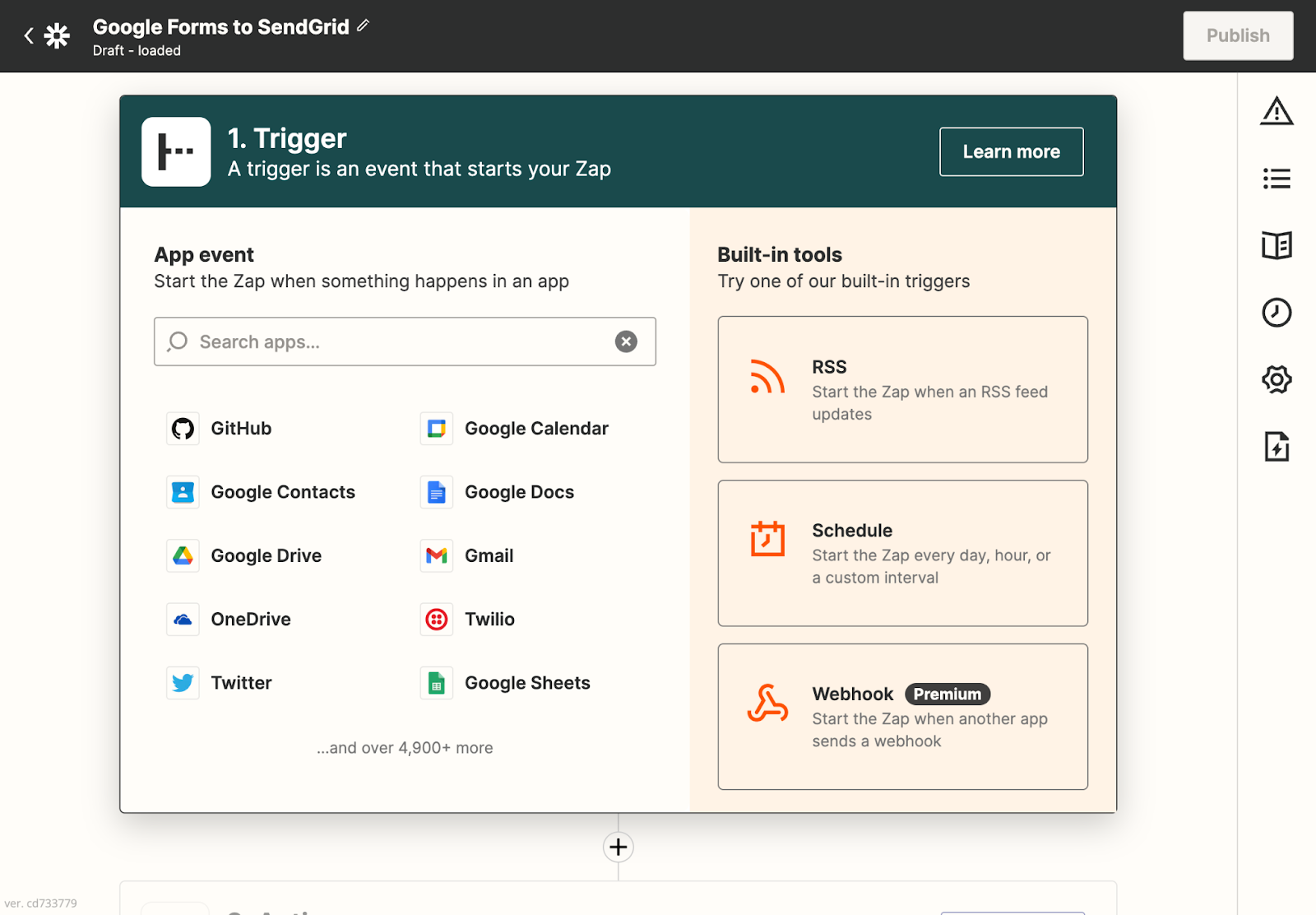Select the OneDrive app

pos(229,619)
